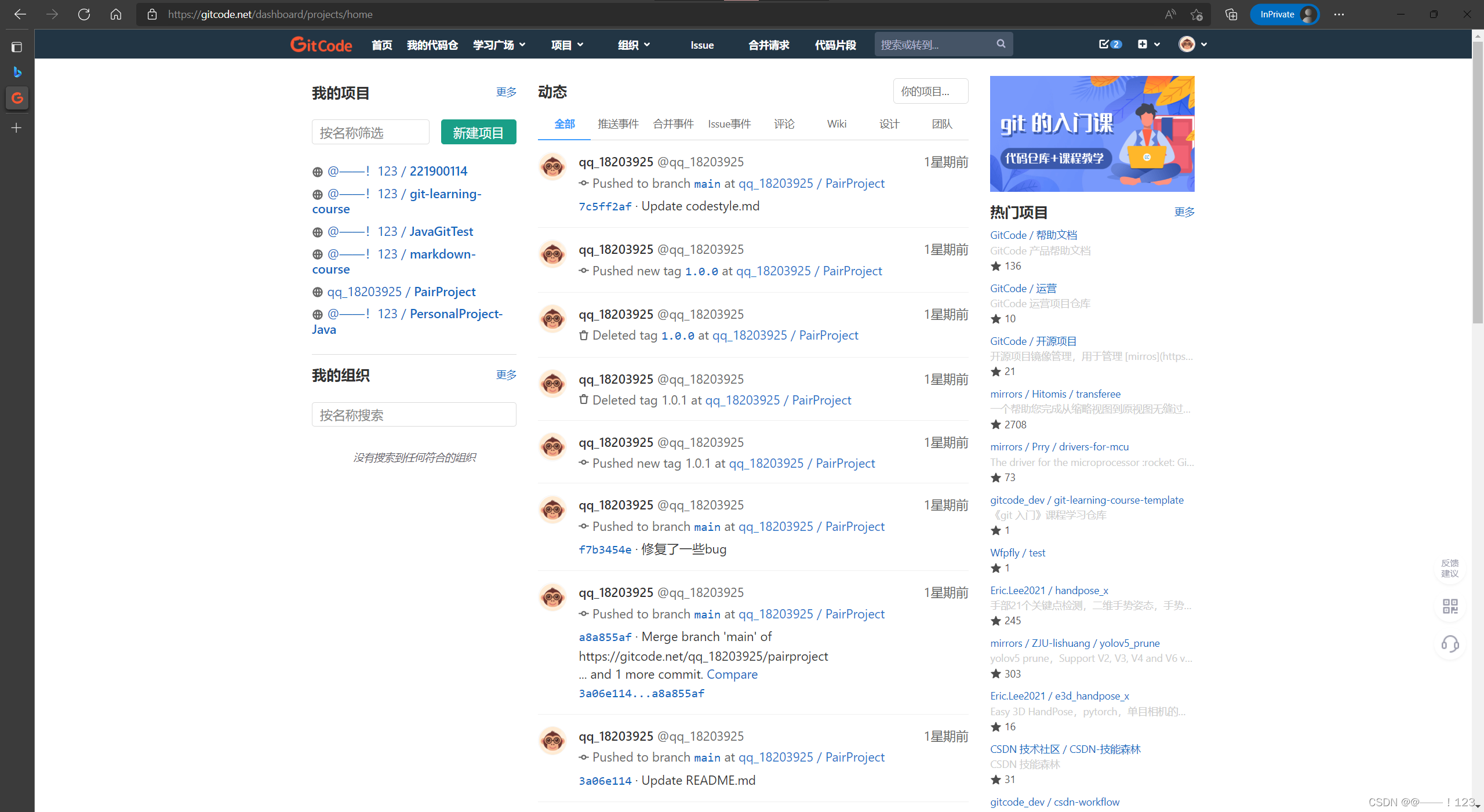Open Bing from the browser sidebar icon
This screenshot has height=812, width=1484.
pos(17,72)
